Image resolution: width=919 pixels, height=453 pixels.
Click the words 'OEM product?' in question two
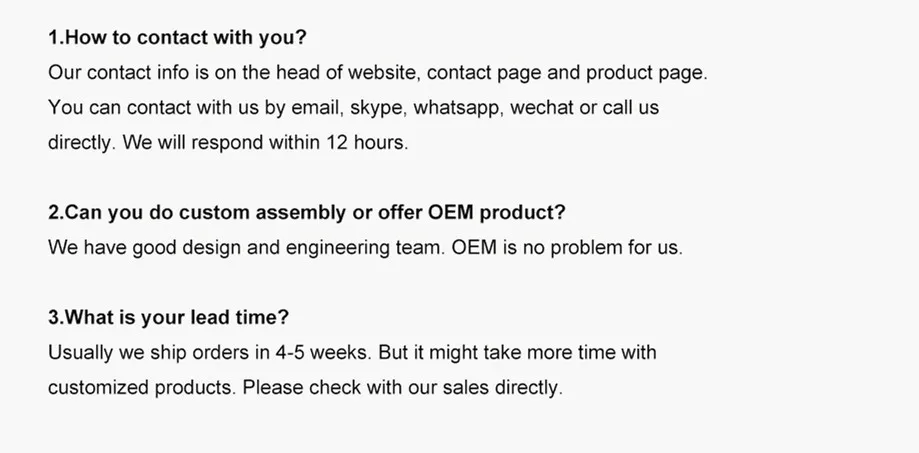pos(496,212)
